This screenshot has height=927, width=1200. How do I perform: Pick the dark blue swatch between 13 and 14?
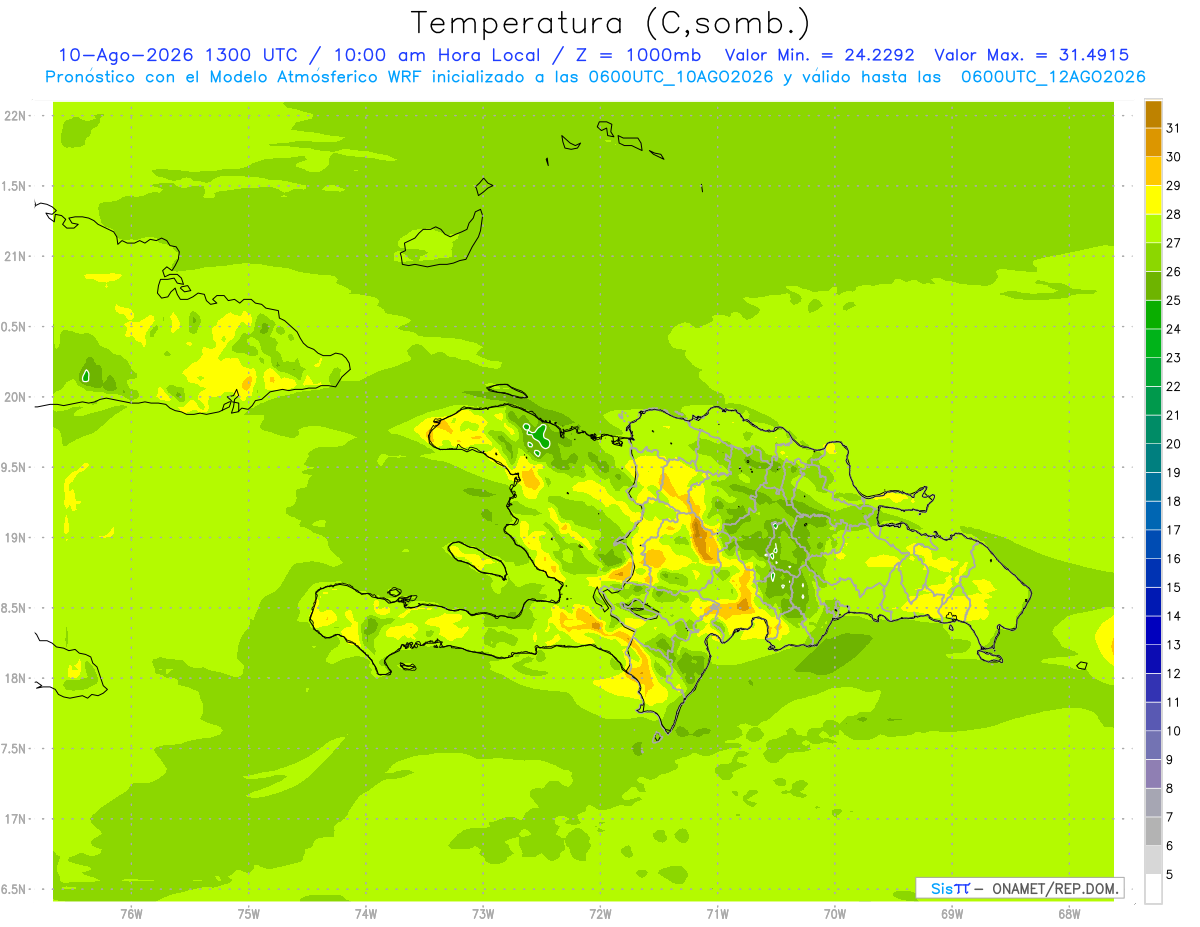1153,630
